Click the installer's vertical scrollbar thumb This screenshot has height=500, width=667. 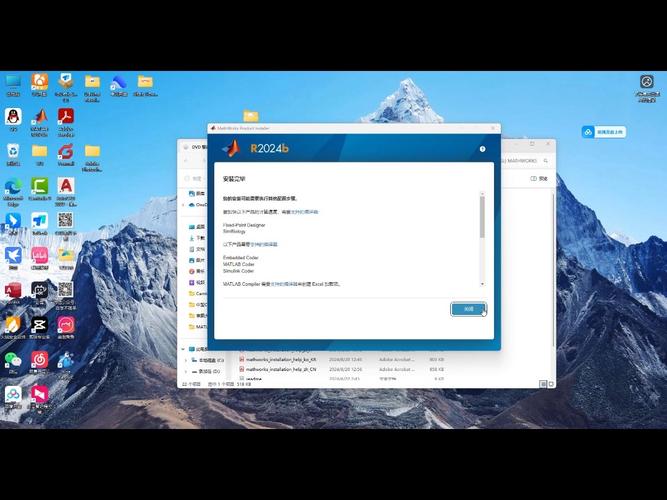482,217
